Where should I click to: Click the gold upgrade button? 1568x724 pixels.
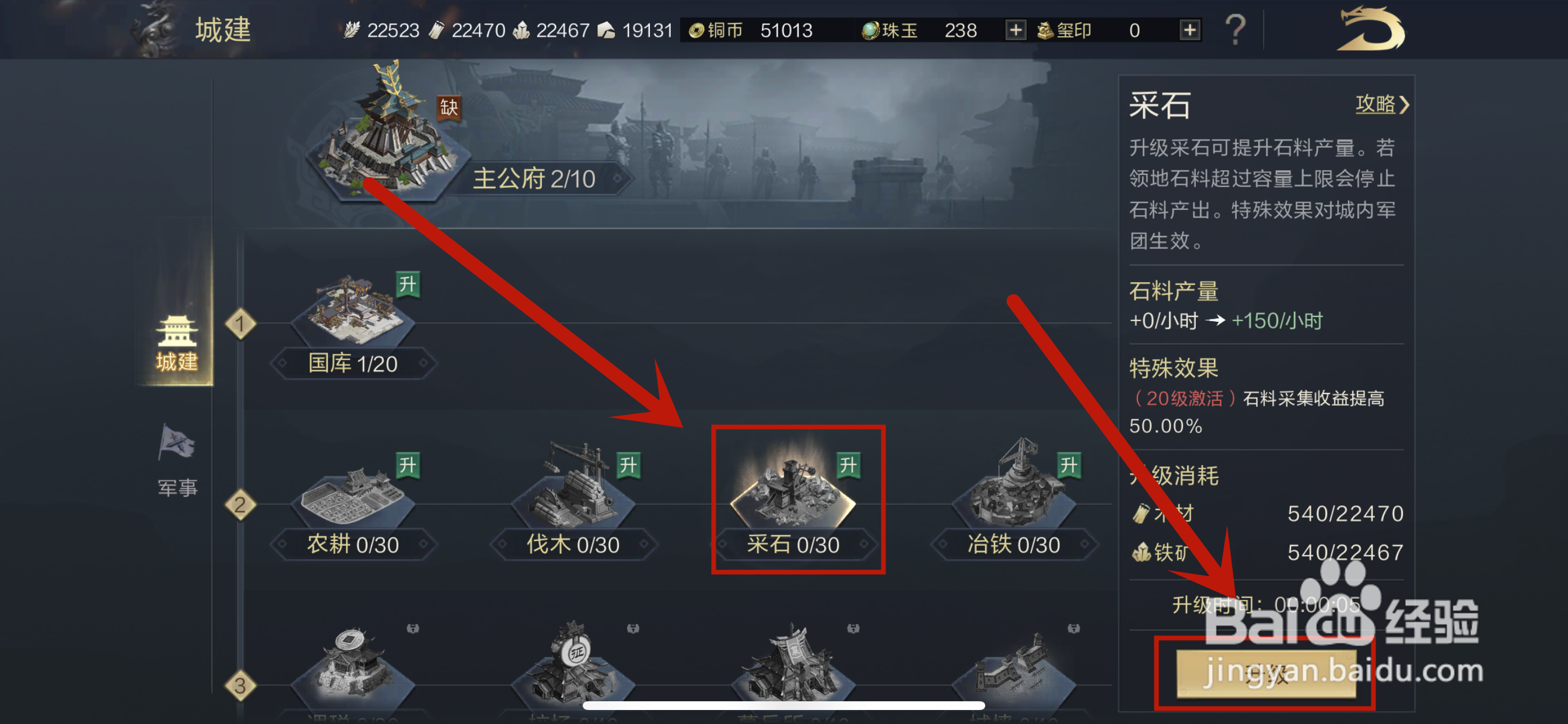[x=1266, y=674]
